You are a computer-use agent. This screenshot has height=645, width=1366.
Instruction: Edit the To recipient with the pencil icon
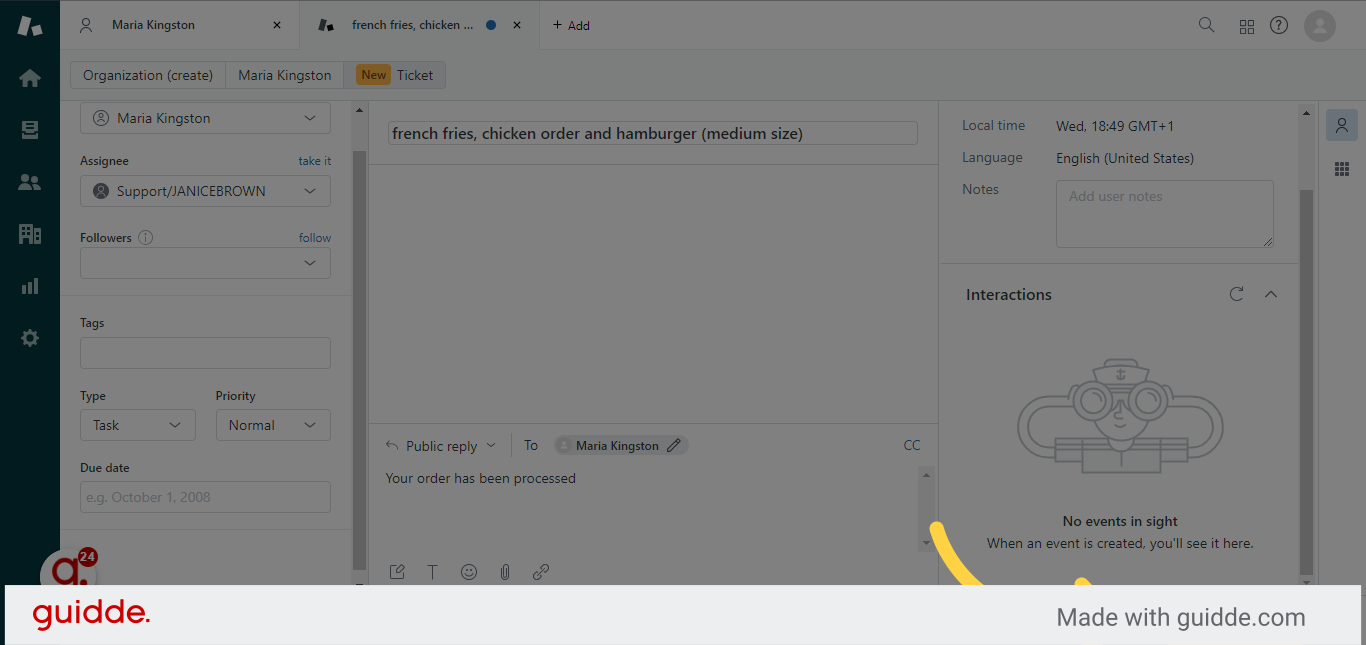click(674, 445)
